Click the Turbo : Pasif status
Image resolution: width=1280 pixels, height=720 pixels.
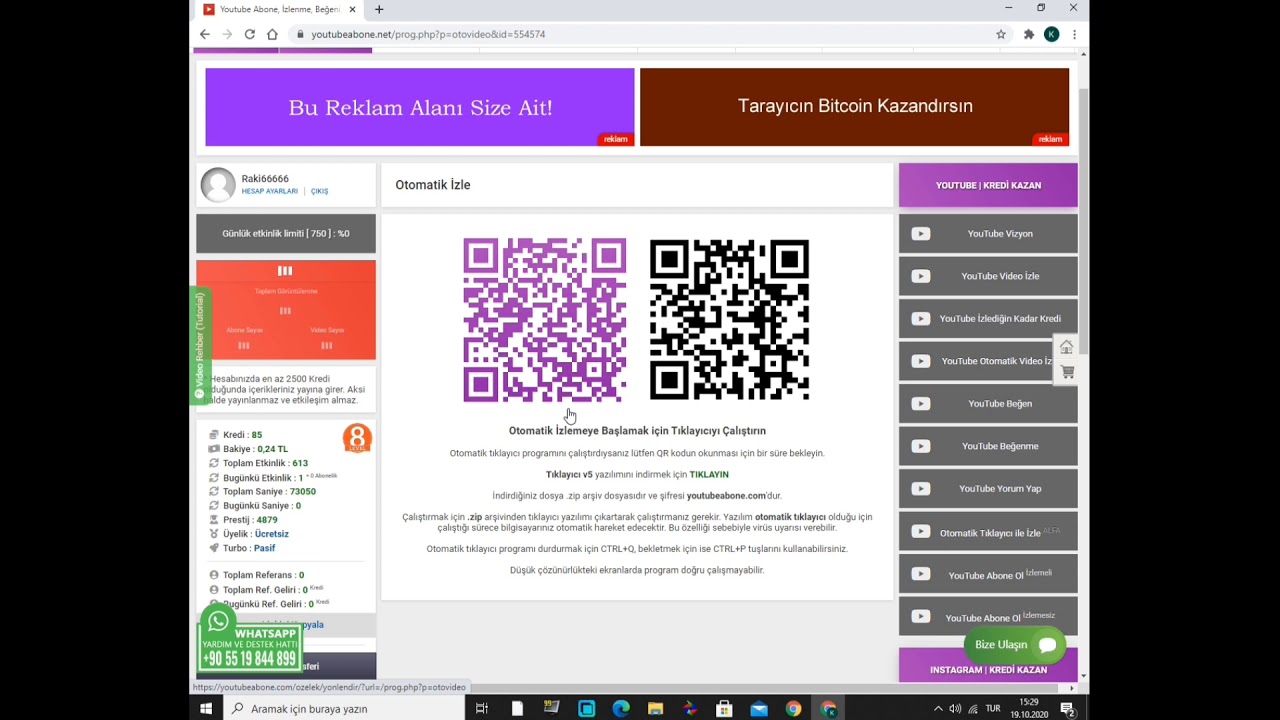pos(249,548)
